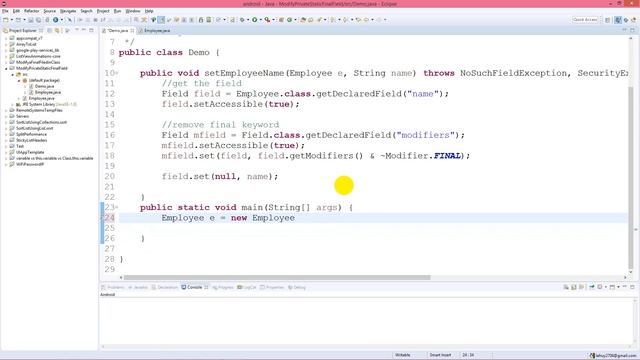Minimize the editor area
The width and height of the screenshot is (640, 360).
click(x=624, y=30)
